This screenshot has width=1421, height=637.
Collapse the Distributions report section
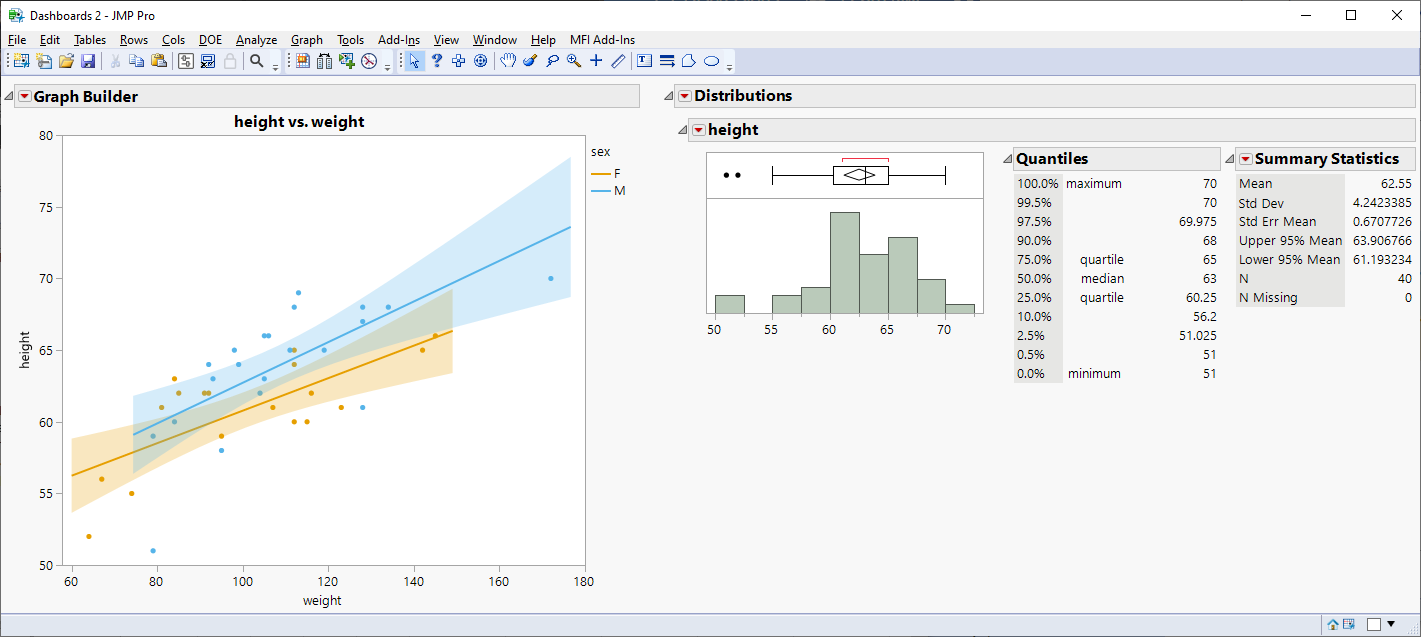[667, 95]
